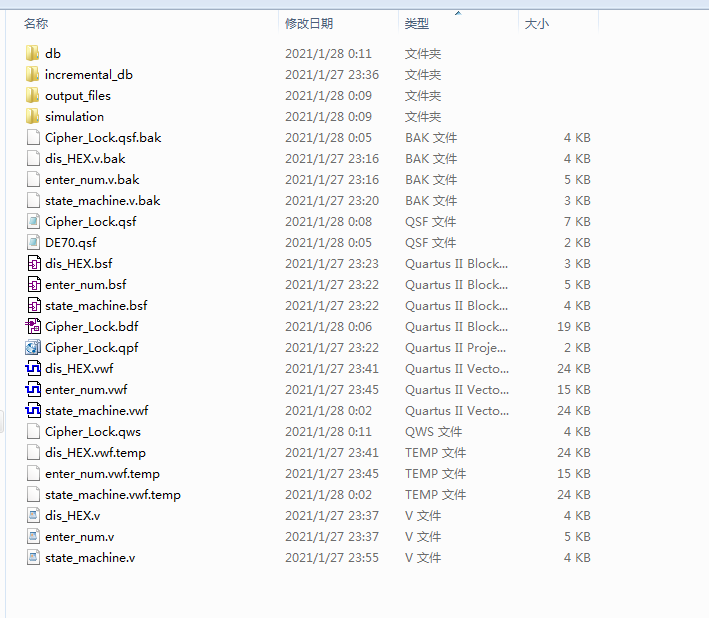Image resolution: width=709 pixels, height=618 pixels.
Task: Select the file name state_machine.bsf
Action: (96, 306)
